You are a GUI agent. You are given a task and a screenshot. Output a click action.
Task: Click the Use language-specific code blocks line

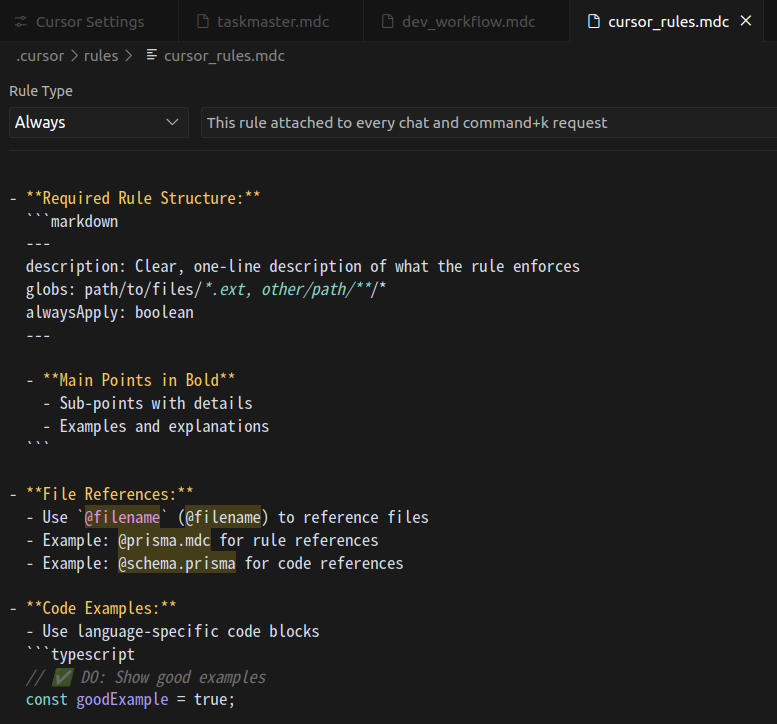point(173,631)
